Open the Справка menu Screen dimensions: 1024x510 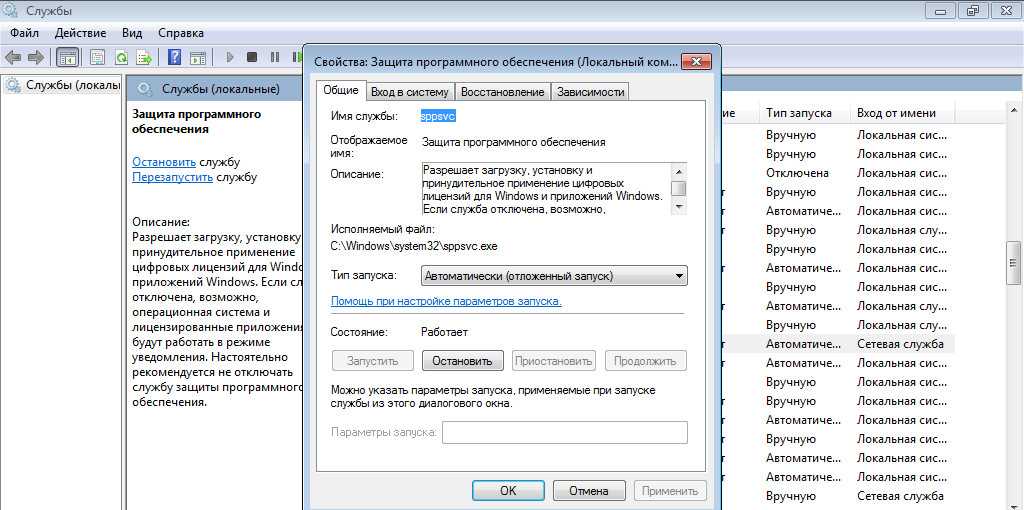(x=181, y=33)
